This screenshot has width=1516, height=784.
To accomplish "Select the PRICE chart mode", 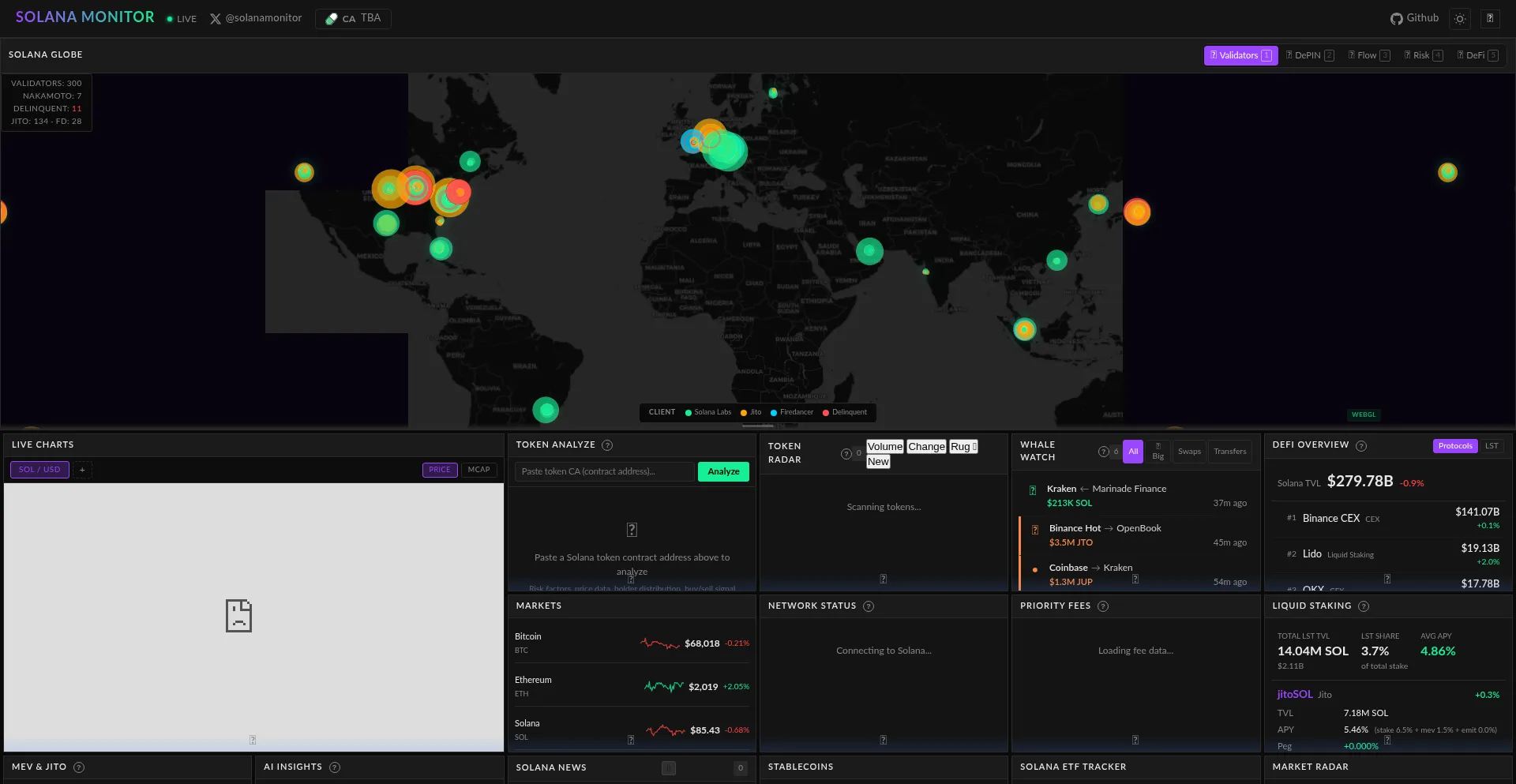I will tap(440, 470).
